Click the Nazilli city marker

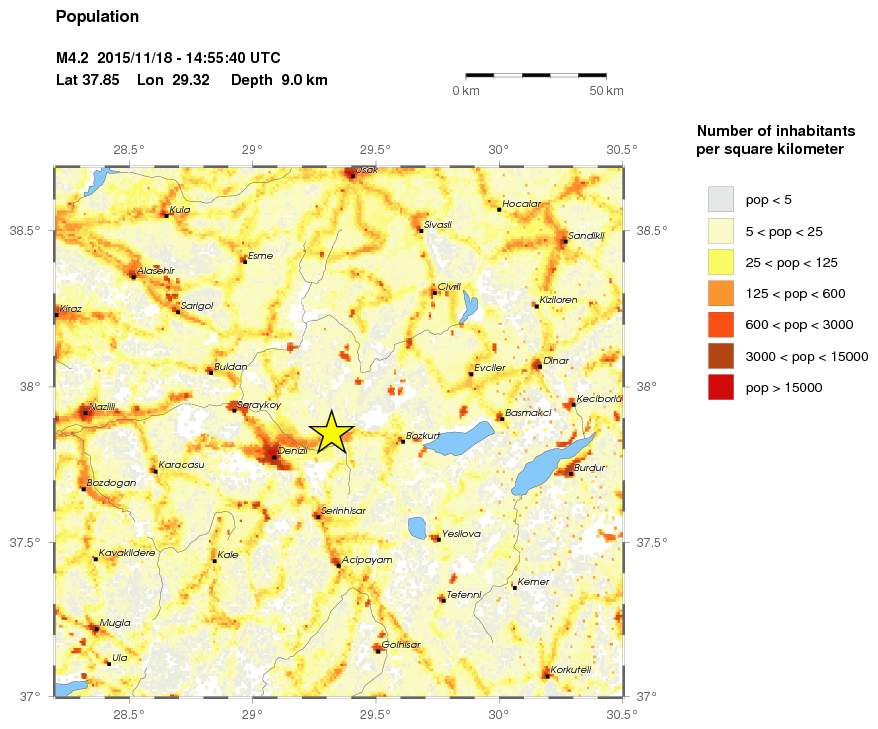86,412
